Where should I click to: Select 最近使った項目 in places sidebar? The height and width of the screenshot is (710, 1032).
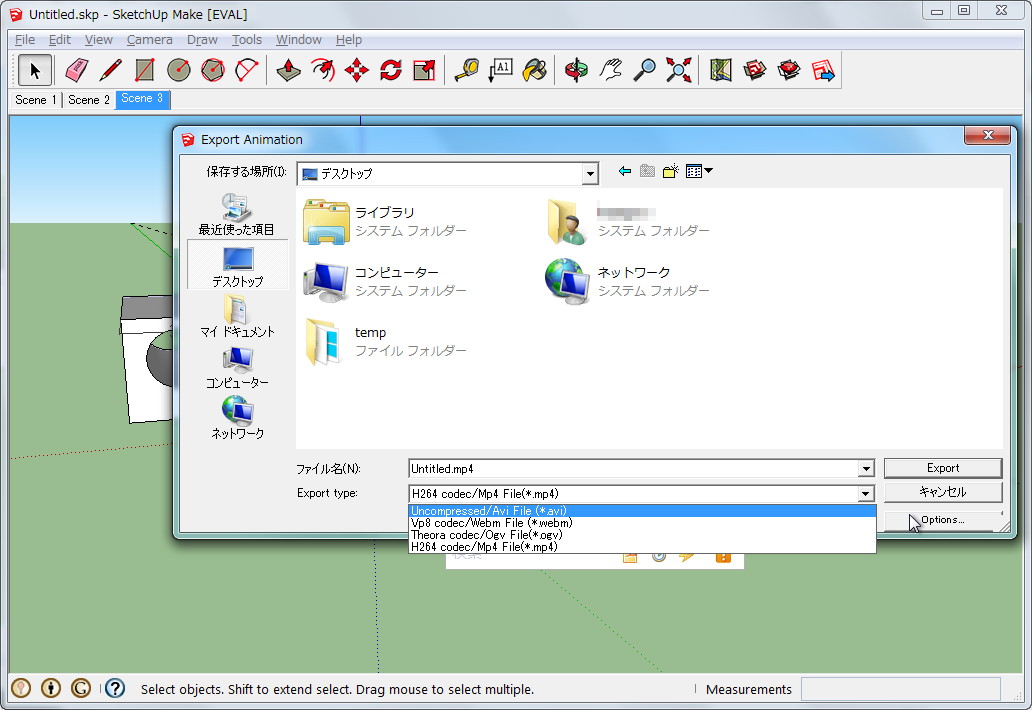click(237, 215)
